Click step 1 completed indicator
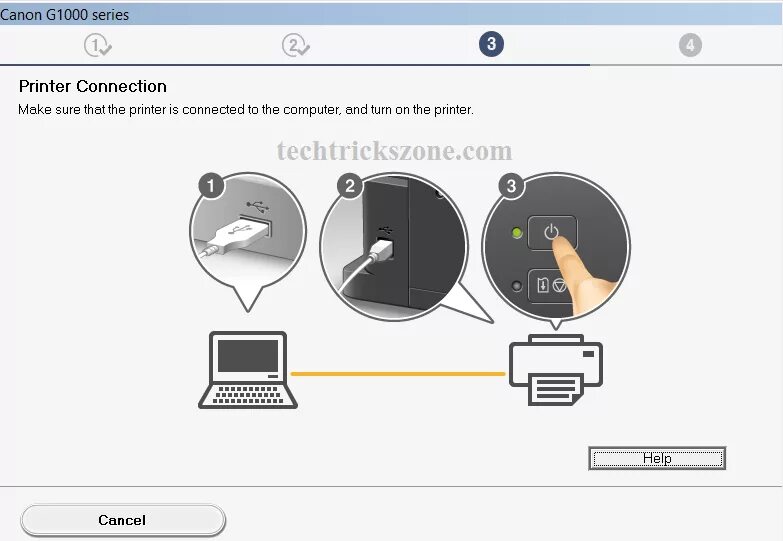 coord(97,45)
